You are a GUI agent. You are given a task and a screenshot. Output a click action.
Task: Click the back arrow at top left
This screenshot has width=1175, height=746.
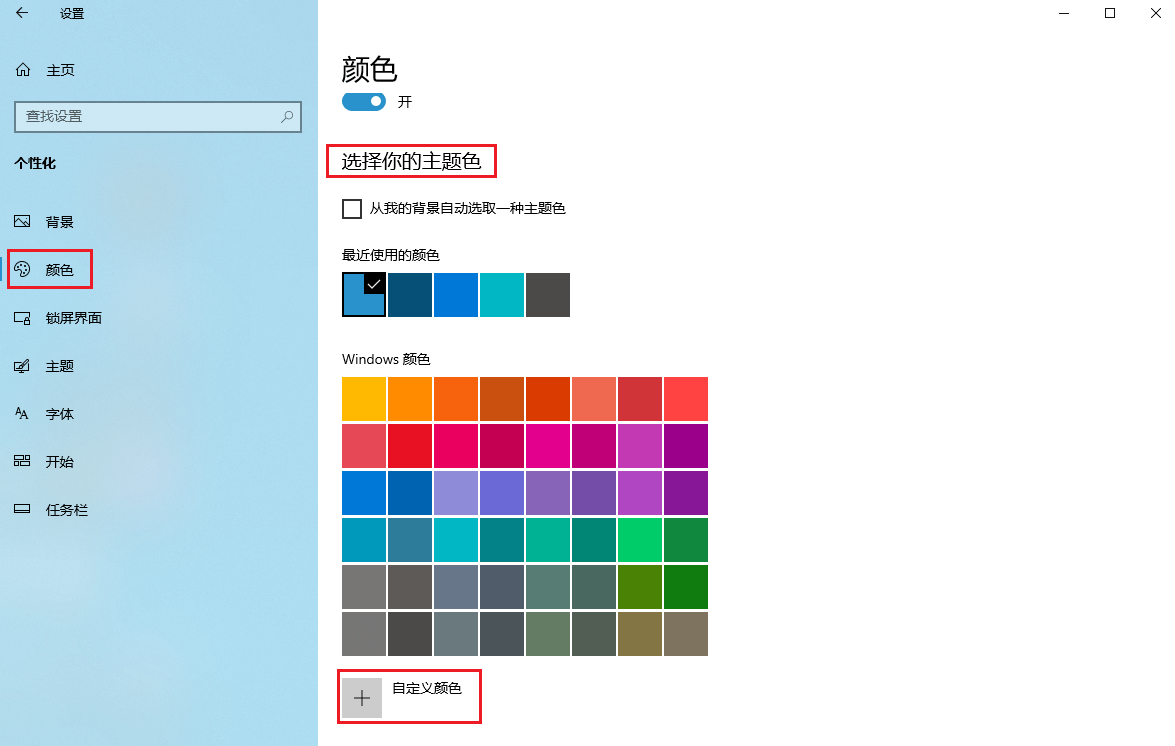click(x=21, y=14)
